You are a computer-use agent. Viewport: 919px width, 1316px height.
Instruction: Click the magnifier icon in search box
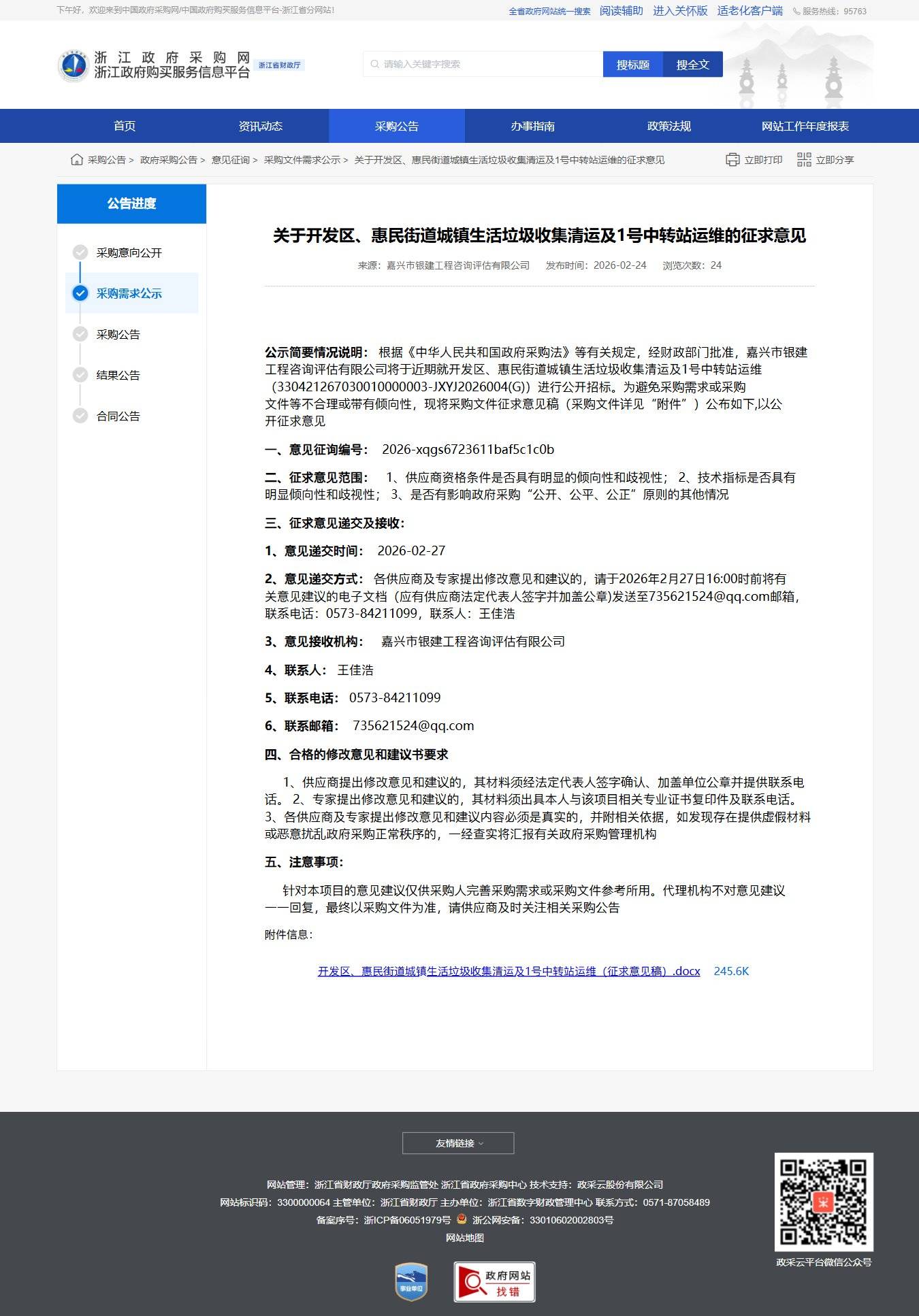[374, 65]
